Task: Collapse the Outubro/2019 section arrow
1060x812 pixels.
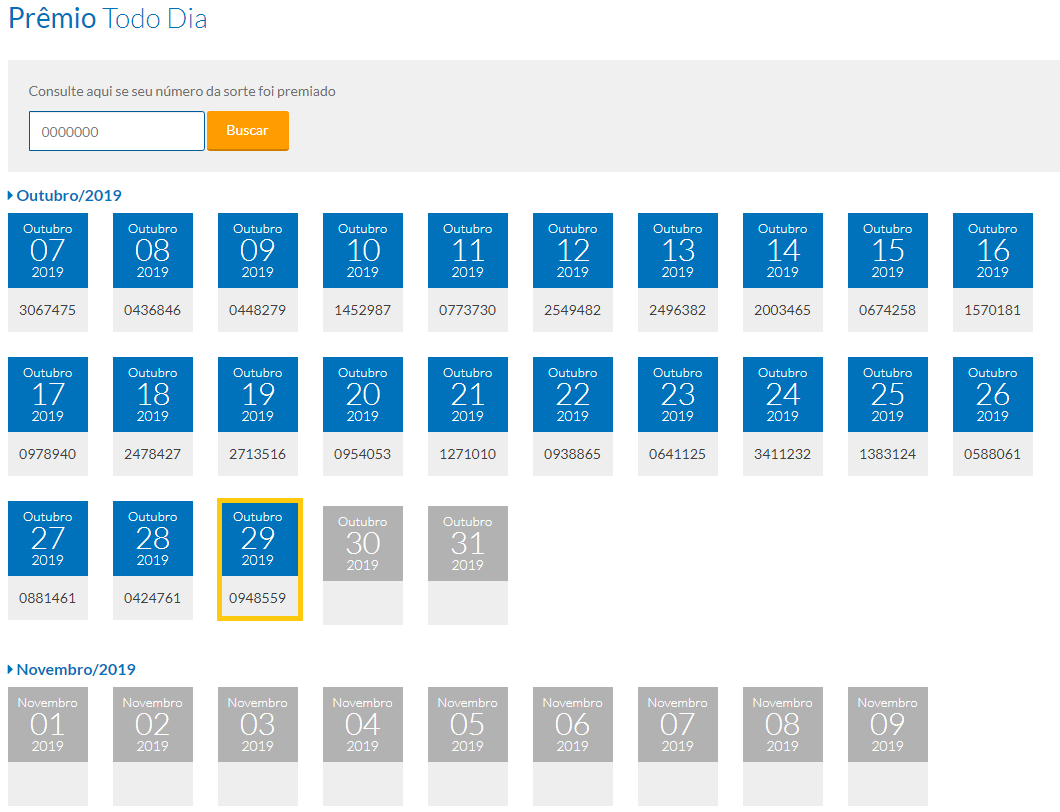Action: pyautogui.click(x=11, y=196)
